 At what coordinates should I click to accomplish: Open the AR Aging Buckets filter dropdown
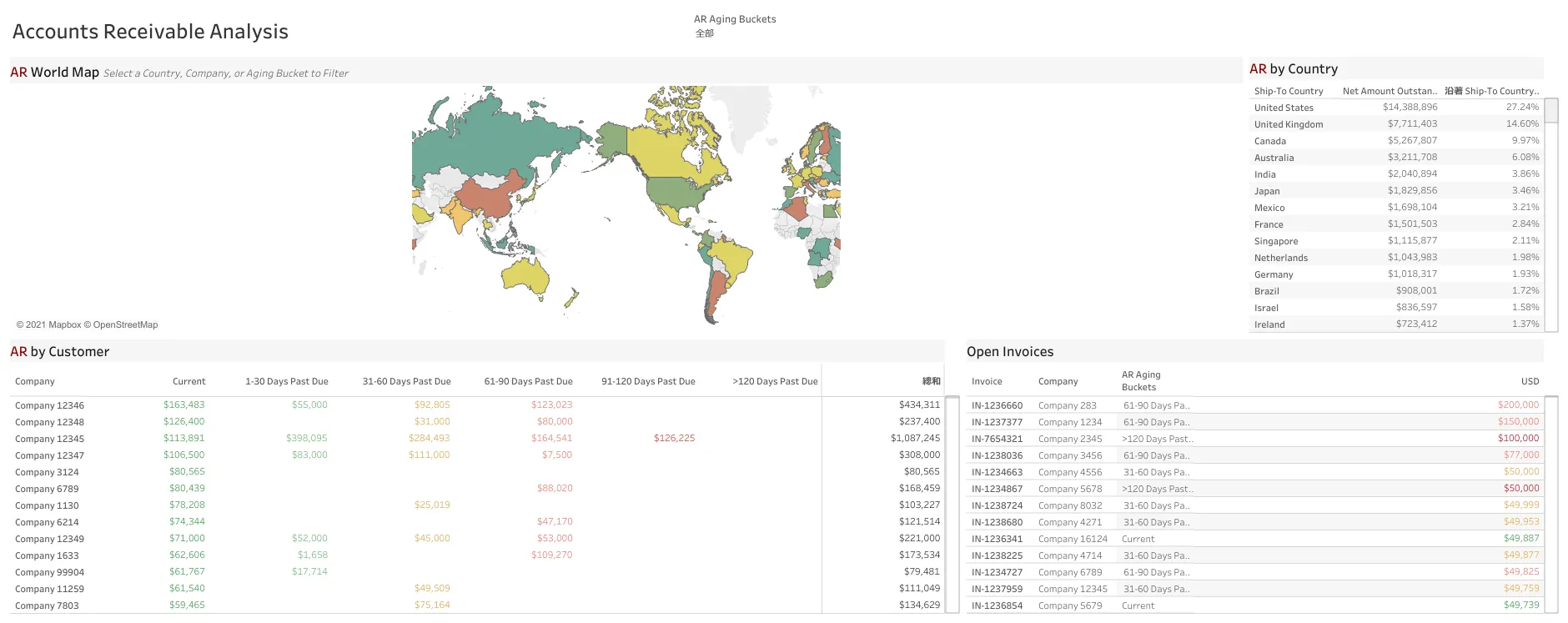tap(705, 33)
